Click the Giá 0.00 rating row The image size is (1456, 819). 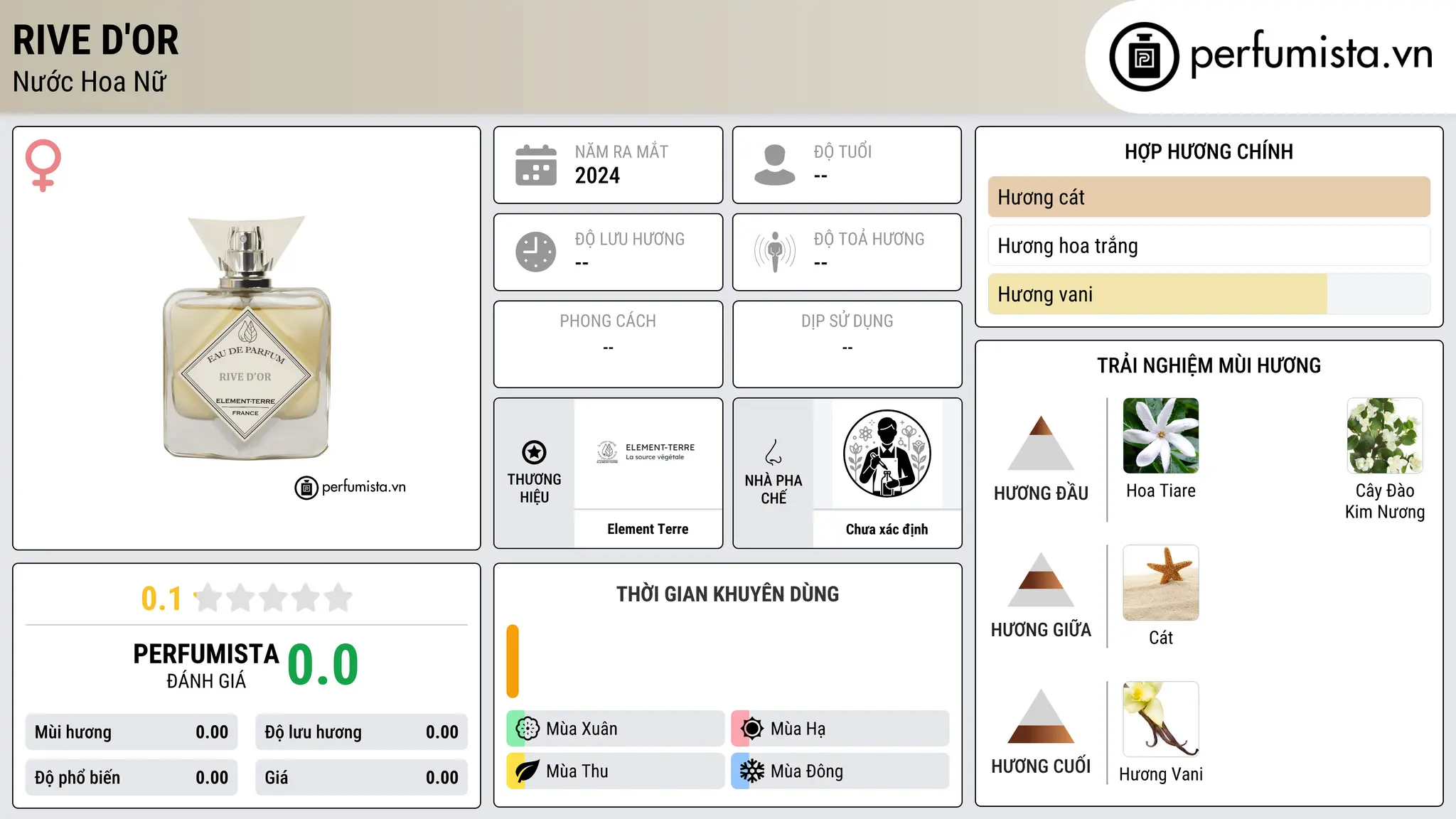(x=361, y=778)
